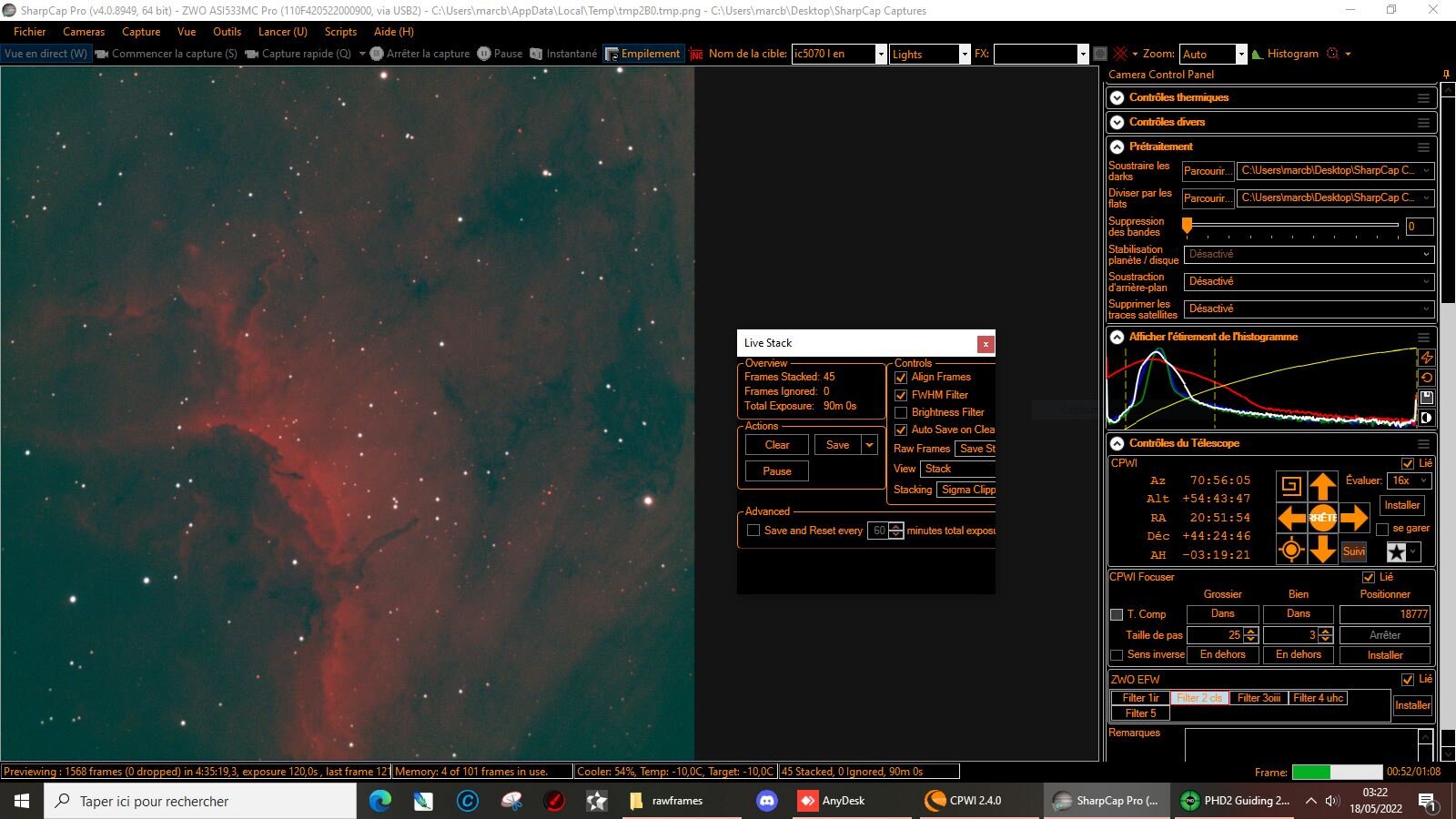This screenshot has width=1456, height=819.
Task: Click the spiral search icon in telescope controls
Action: pos(1291,486)
